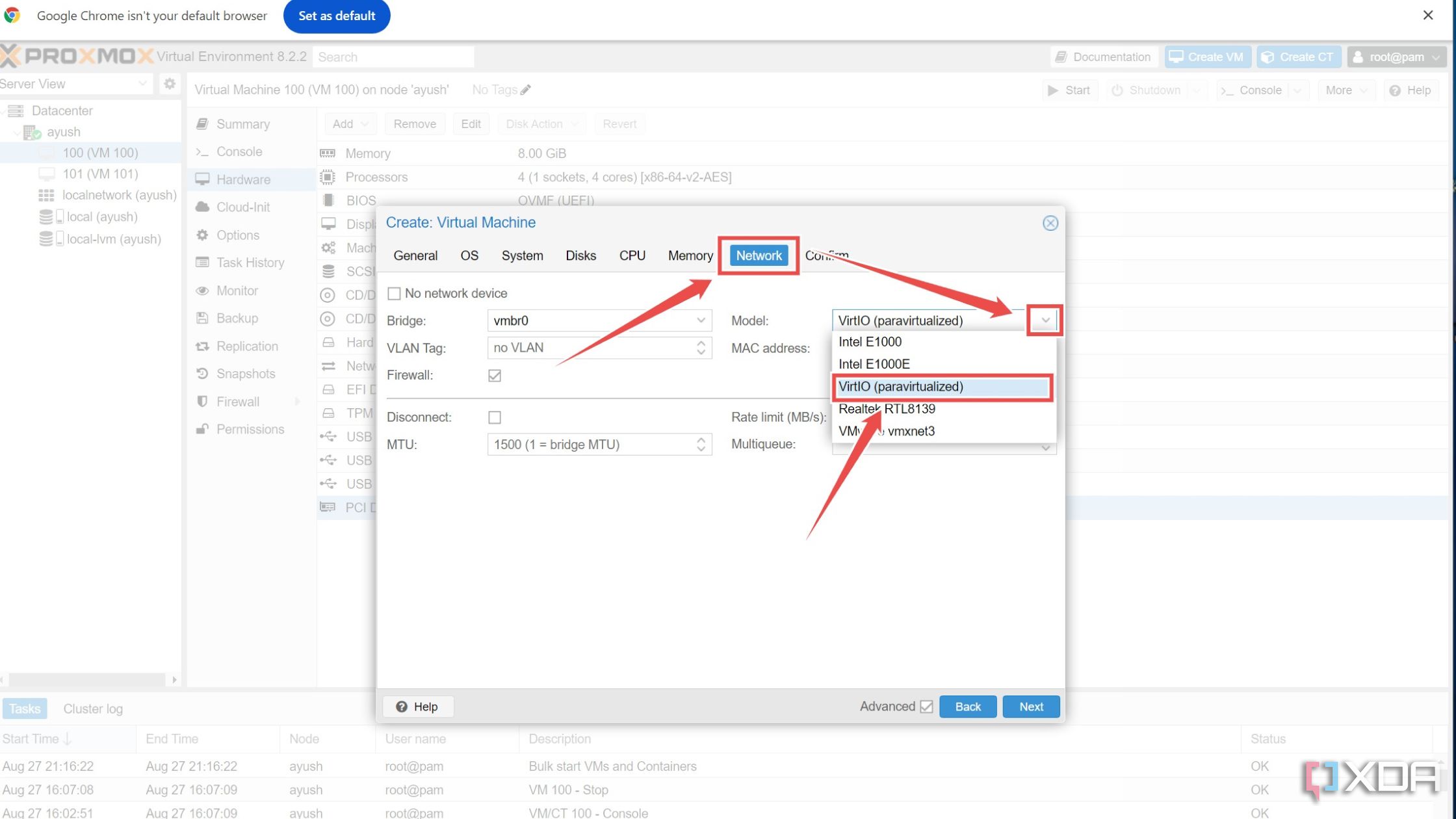Click the Next button
This screenshot has width=1456, height=819.
(1031, 706)
